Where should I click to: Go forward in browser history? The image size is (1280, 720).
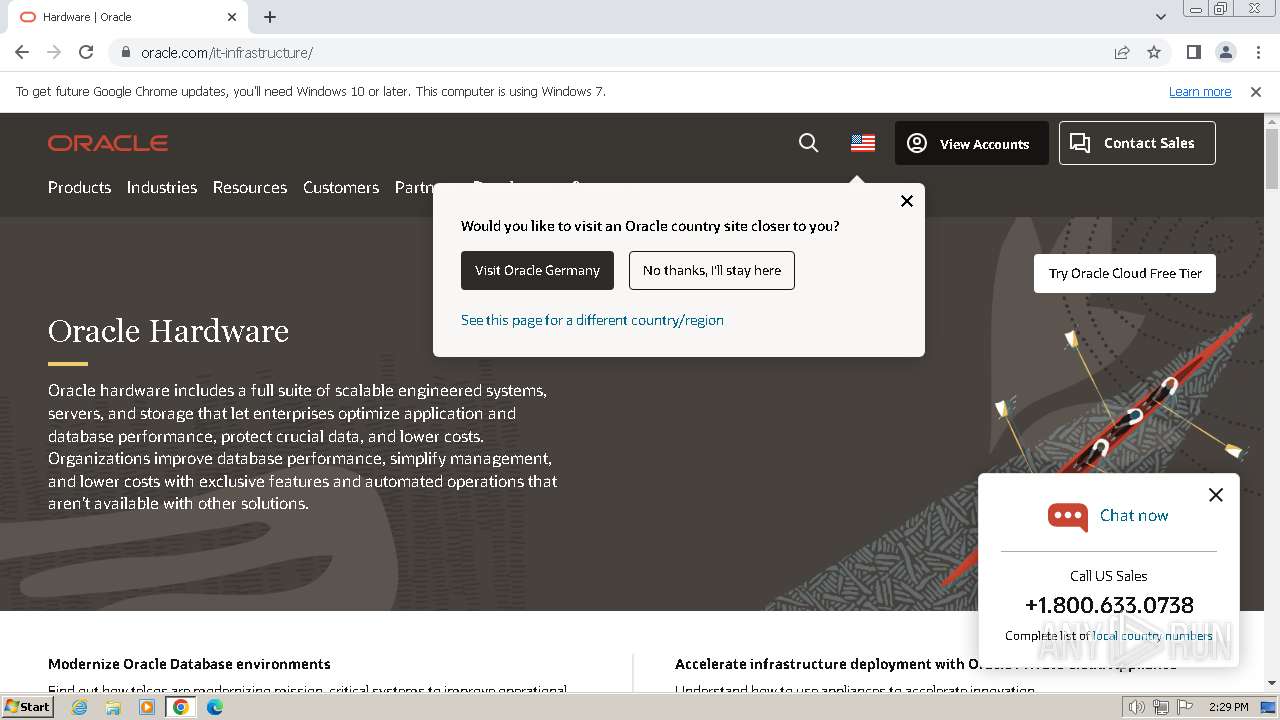pyautogui.click(x=54, y=52)
